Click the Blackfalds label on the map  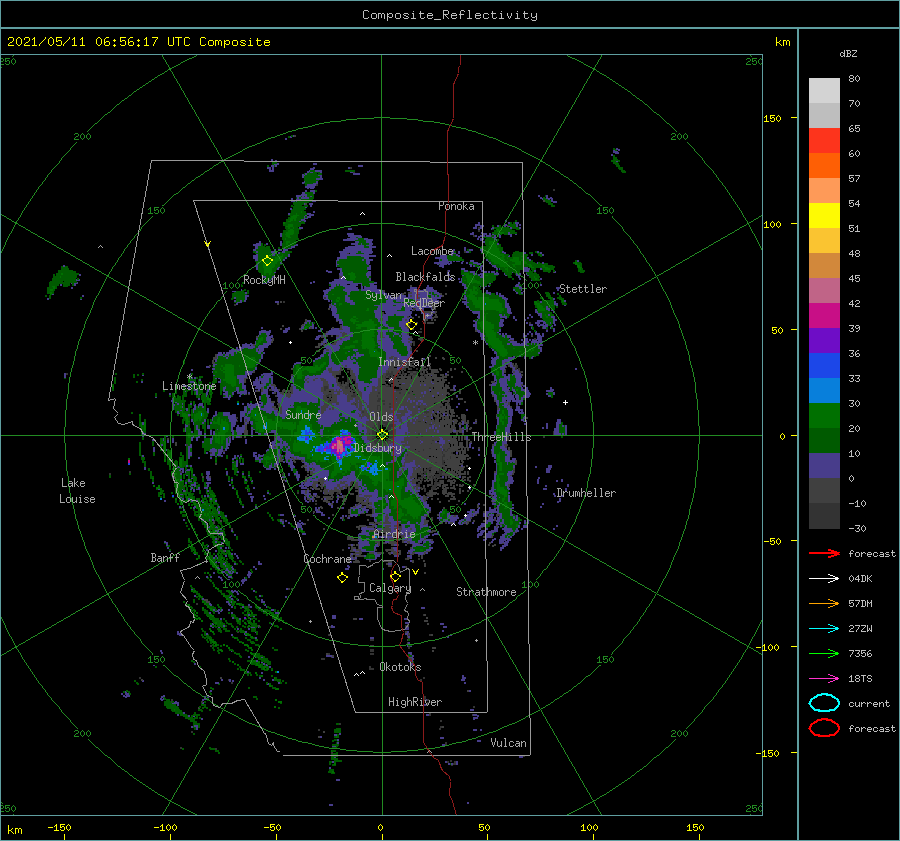pyautogui.click(x=425, y=277)
